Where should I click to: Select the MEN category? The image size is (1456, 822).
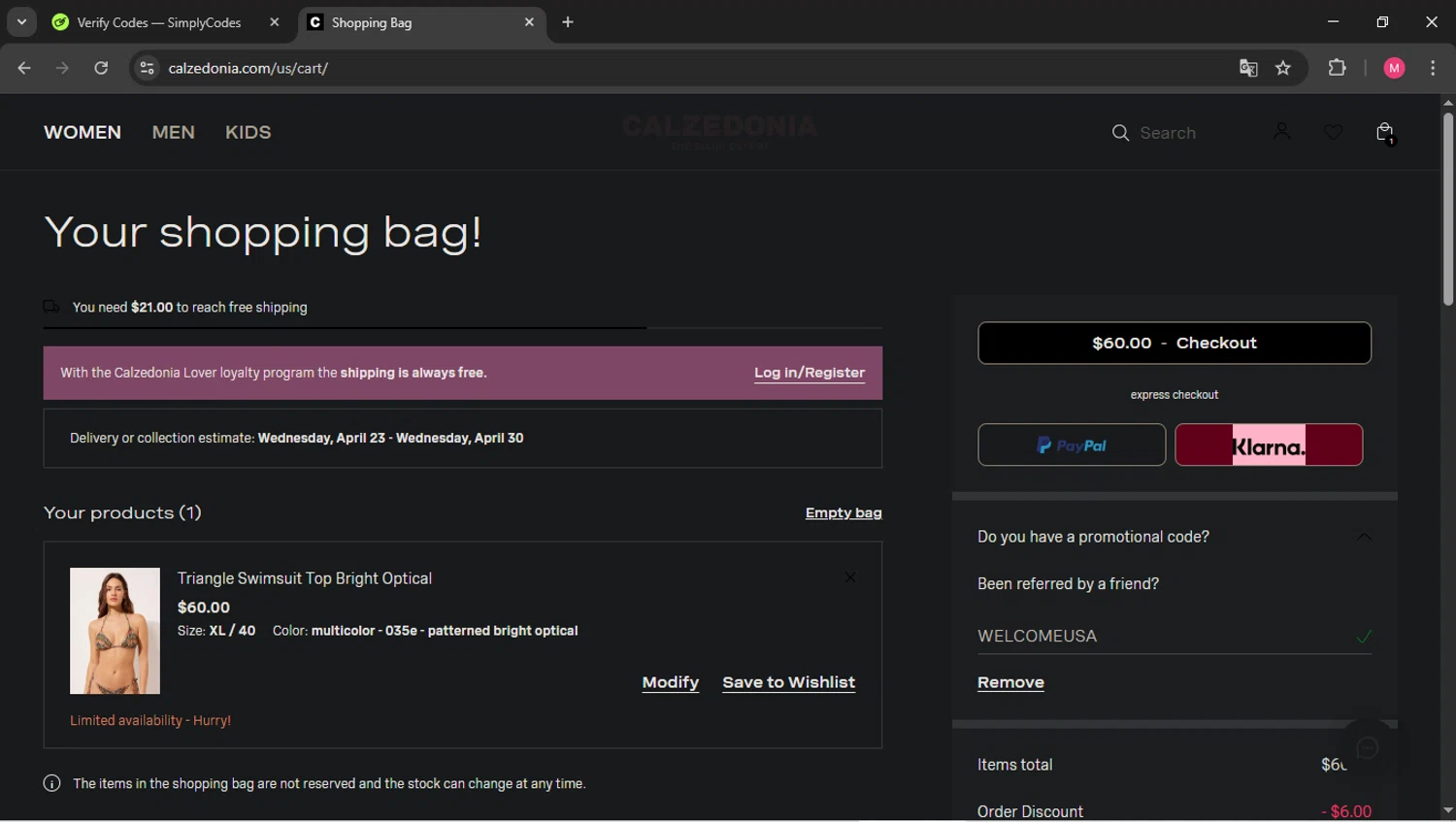174,132
